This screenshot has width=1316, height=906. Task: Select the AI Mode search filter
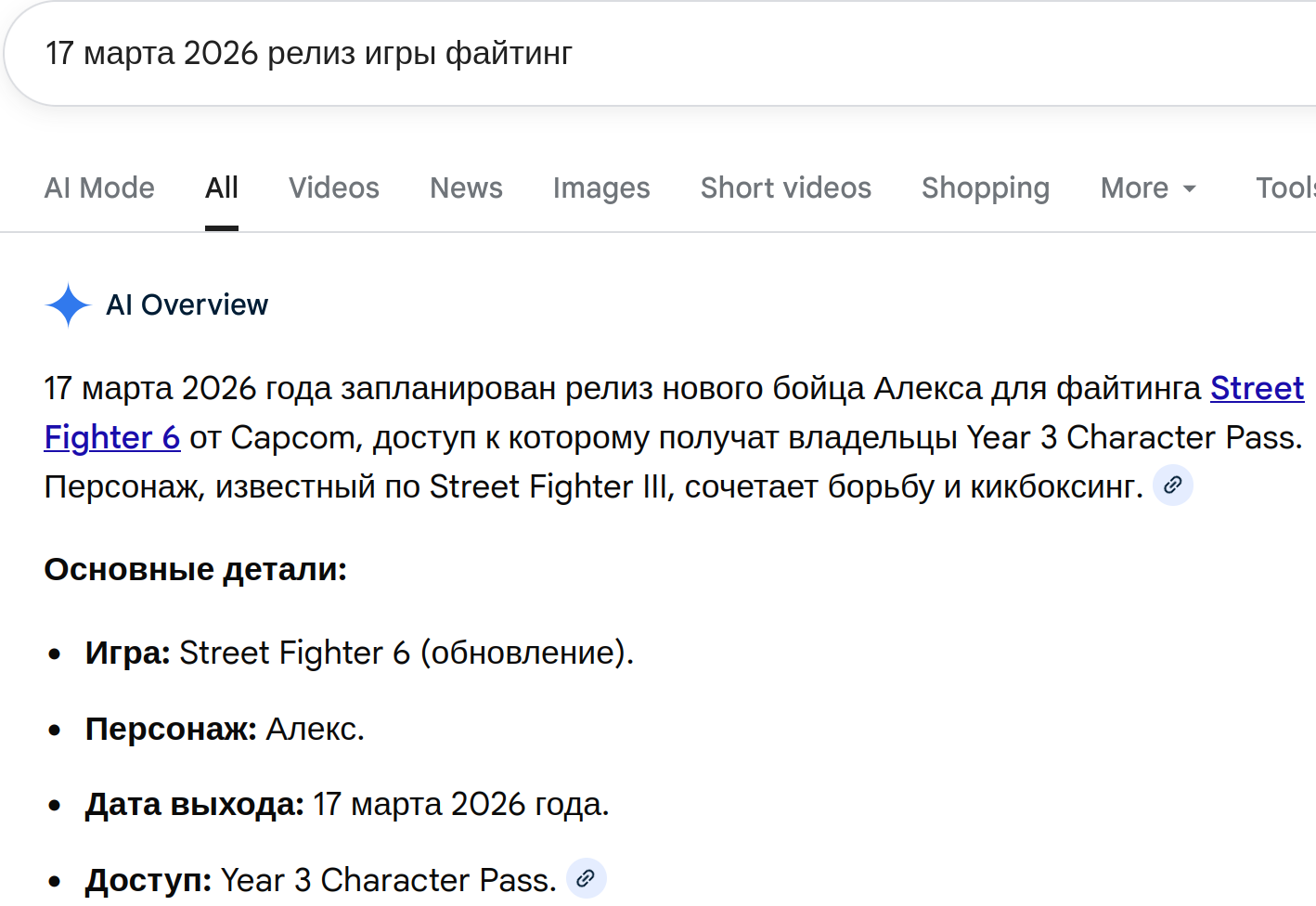[x=98, y=188]
